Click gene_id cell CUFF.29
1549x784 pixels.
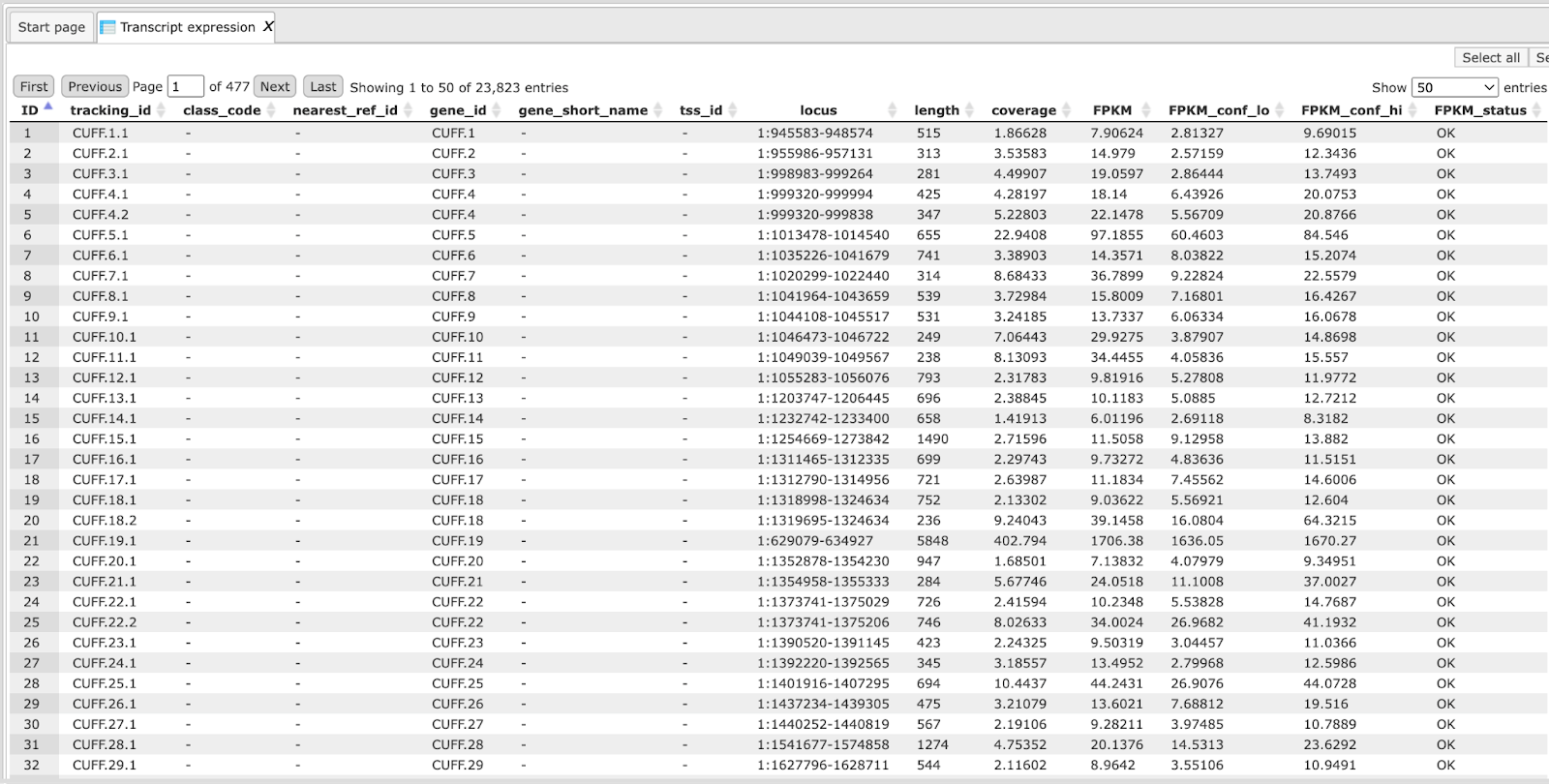tap(457, 766)
